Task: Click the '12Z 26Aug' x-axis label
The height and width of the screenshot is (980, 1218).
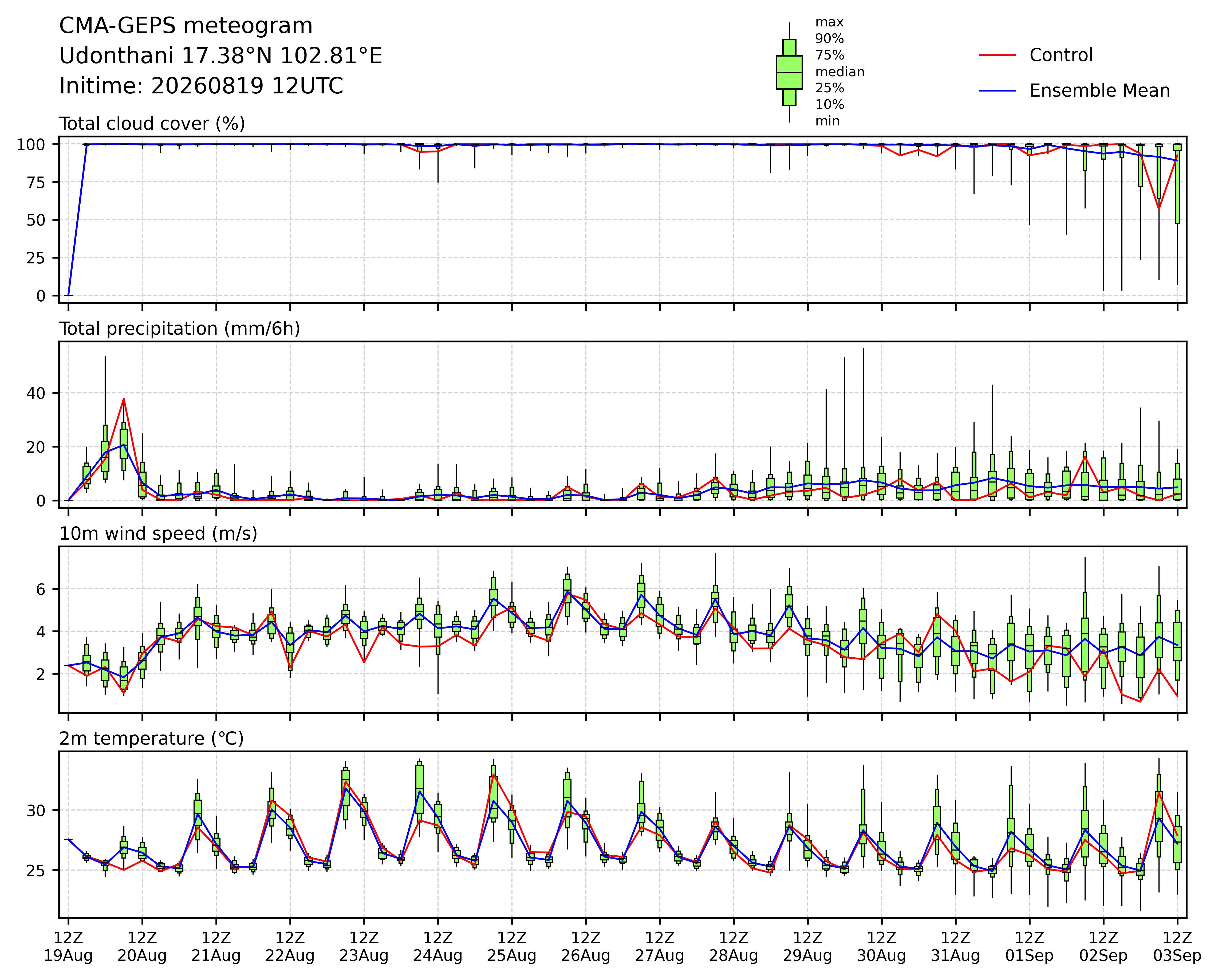Action: [x=586, y=947]
